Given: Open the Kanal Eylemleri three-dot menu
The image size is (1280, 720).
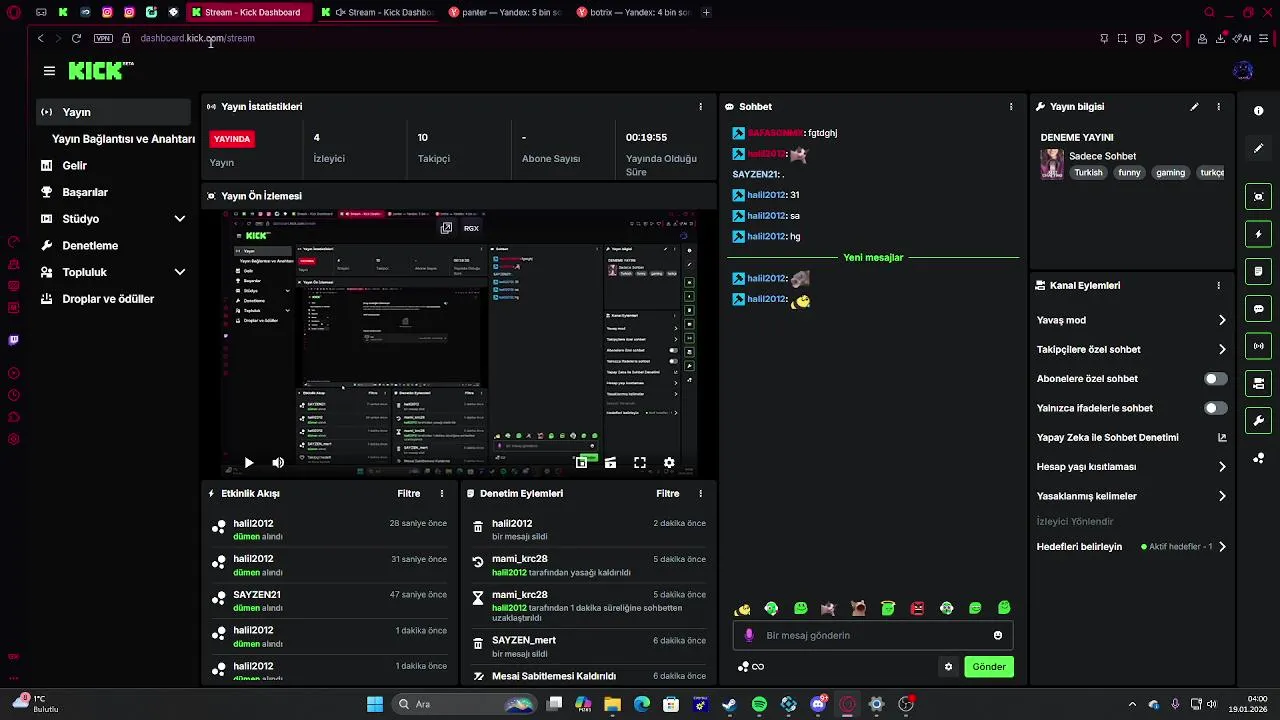Looking at the screenshot, I should point(1218,285).
